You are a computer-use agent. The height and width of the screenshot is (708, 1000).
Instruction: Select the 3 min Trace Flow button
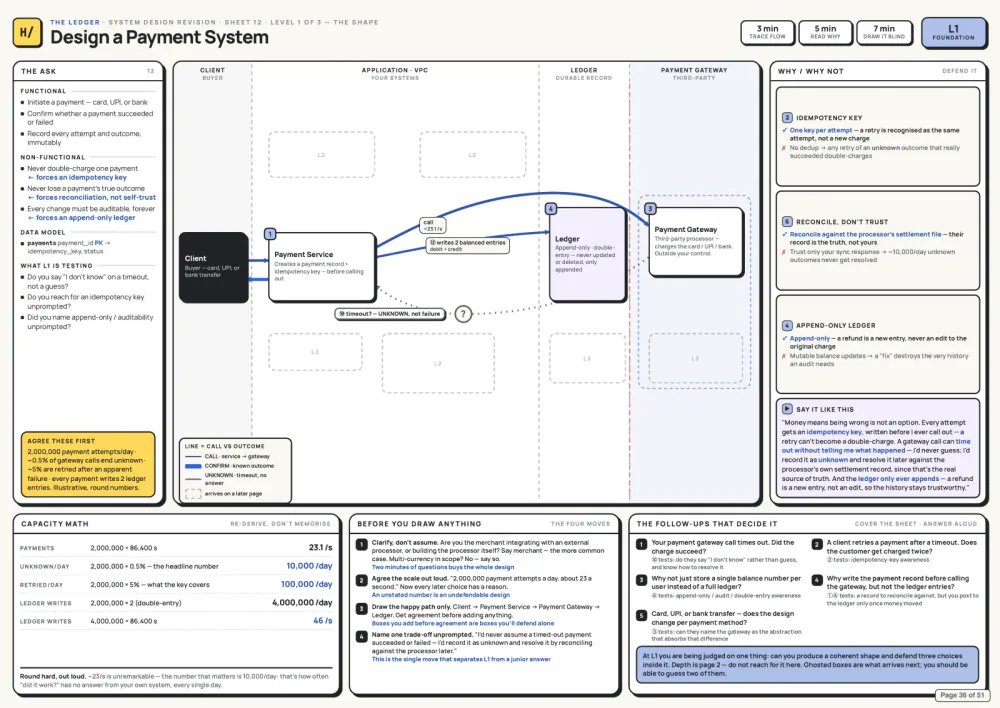[767, 32]
